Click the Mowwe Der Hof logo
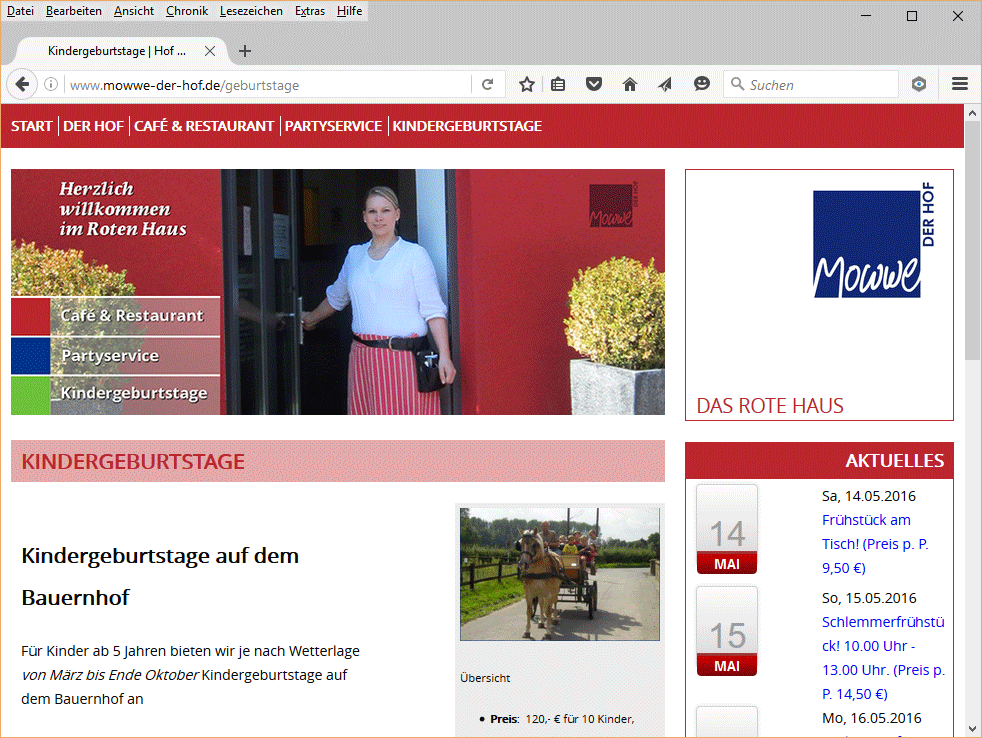This screenshot has height=738, width=982. 874,241
